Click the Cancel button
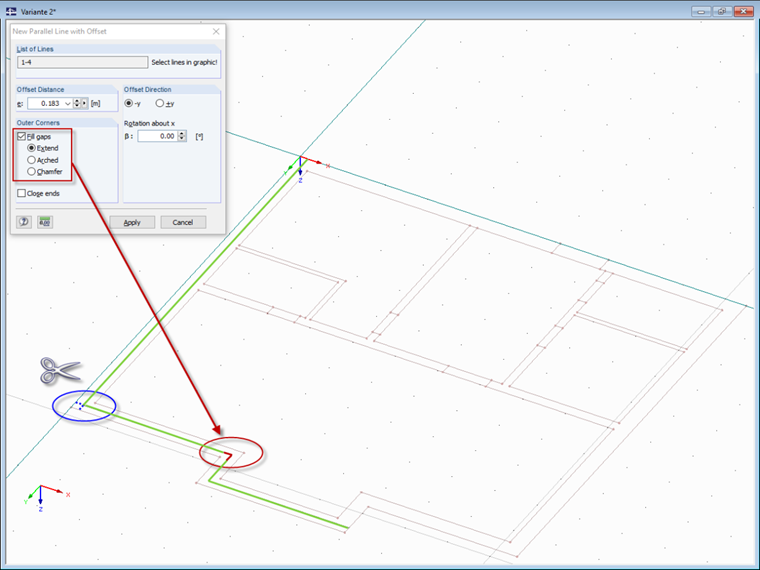This screenshot has width=760, height=570. click(x=183, y=222)
